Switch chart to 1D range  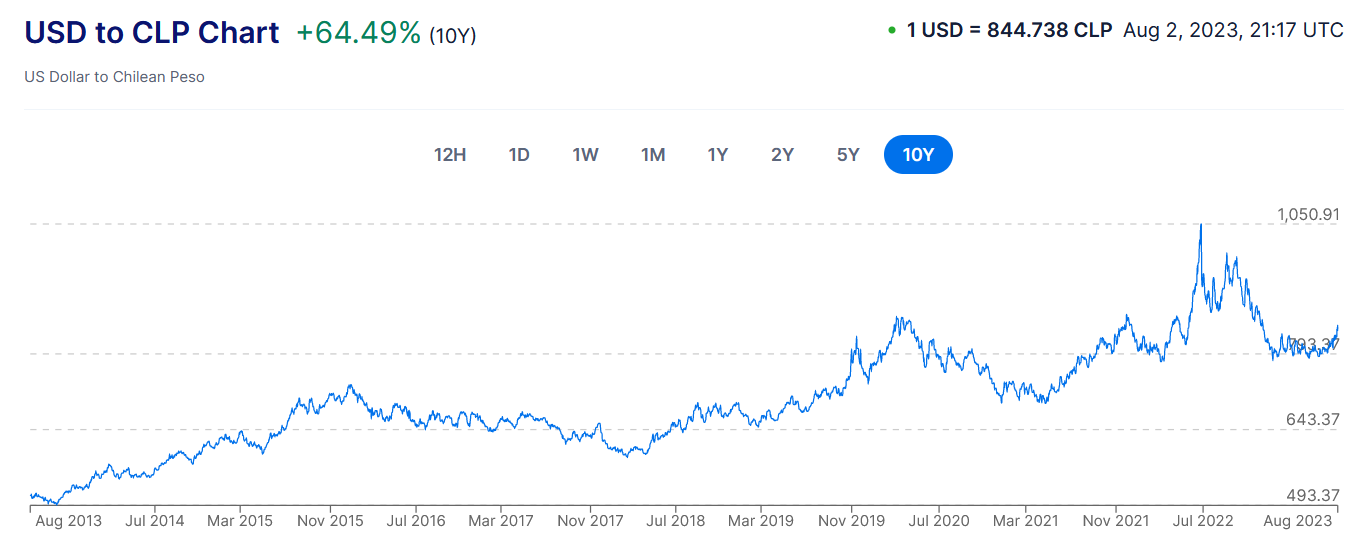(519, 155)
